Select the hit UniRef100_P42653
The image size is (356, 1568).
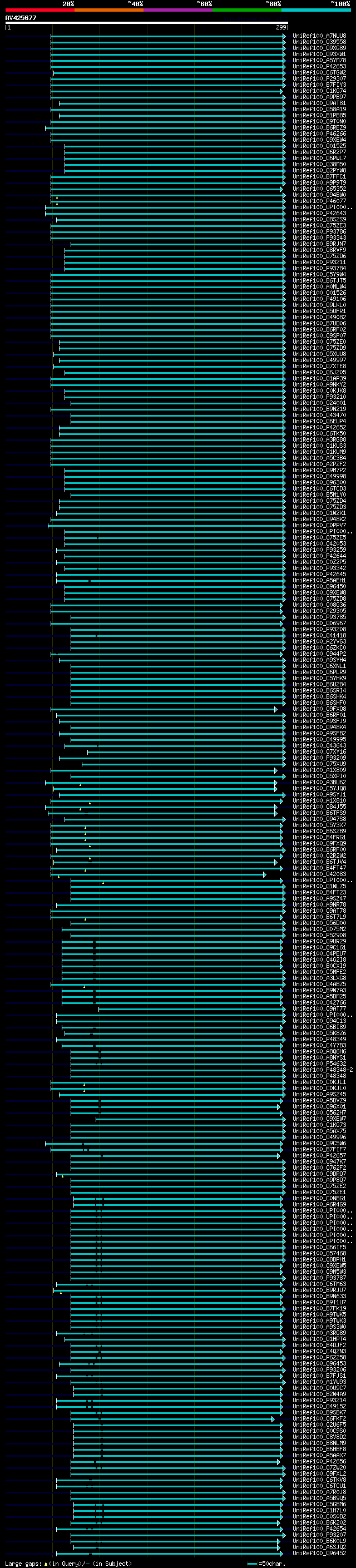pyautogui.click(x=319, y=66)
